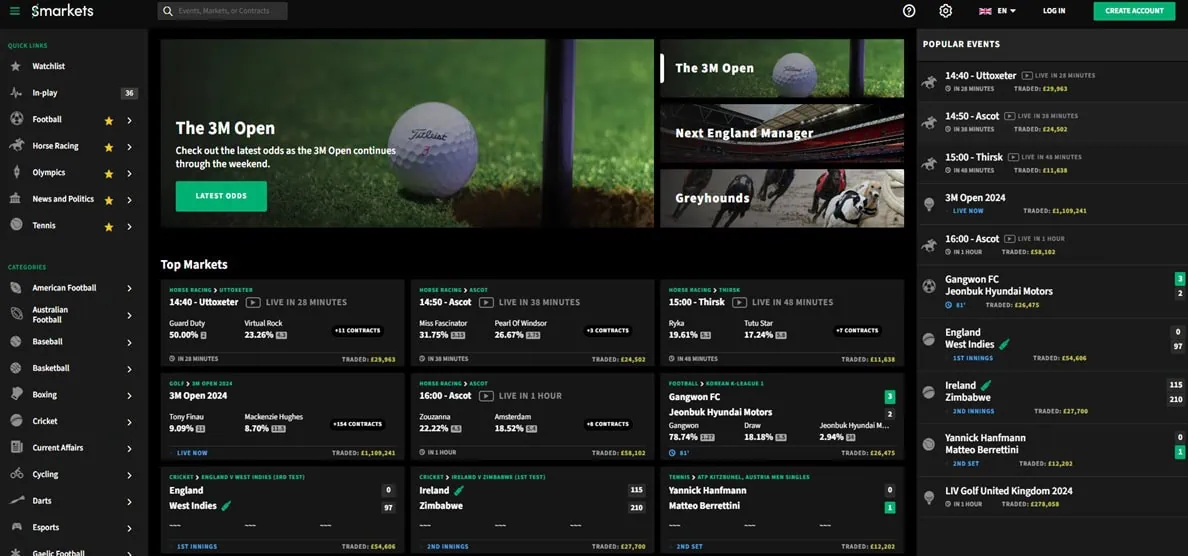Click the Create Account button

pyautogui.click(x=1134, y=11)
